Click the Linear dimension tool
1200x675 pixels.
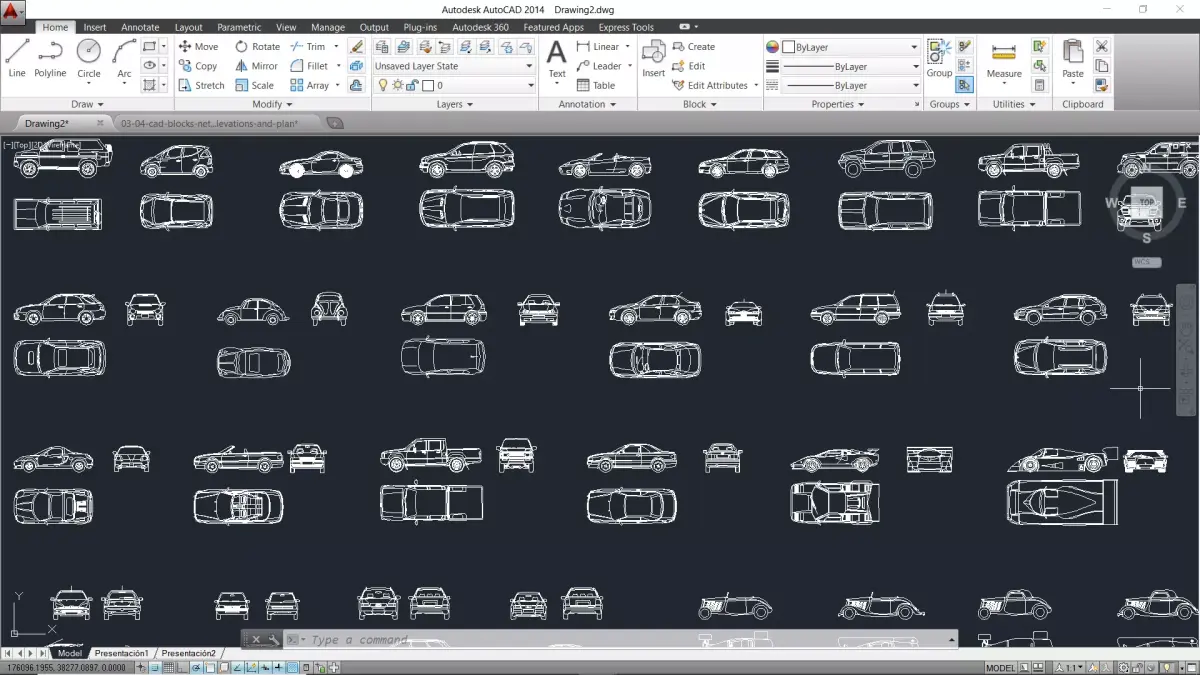[x=598, y=47]
